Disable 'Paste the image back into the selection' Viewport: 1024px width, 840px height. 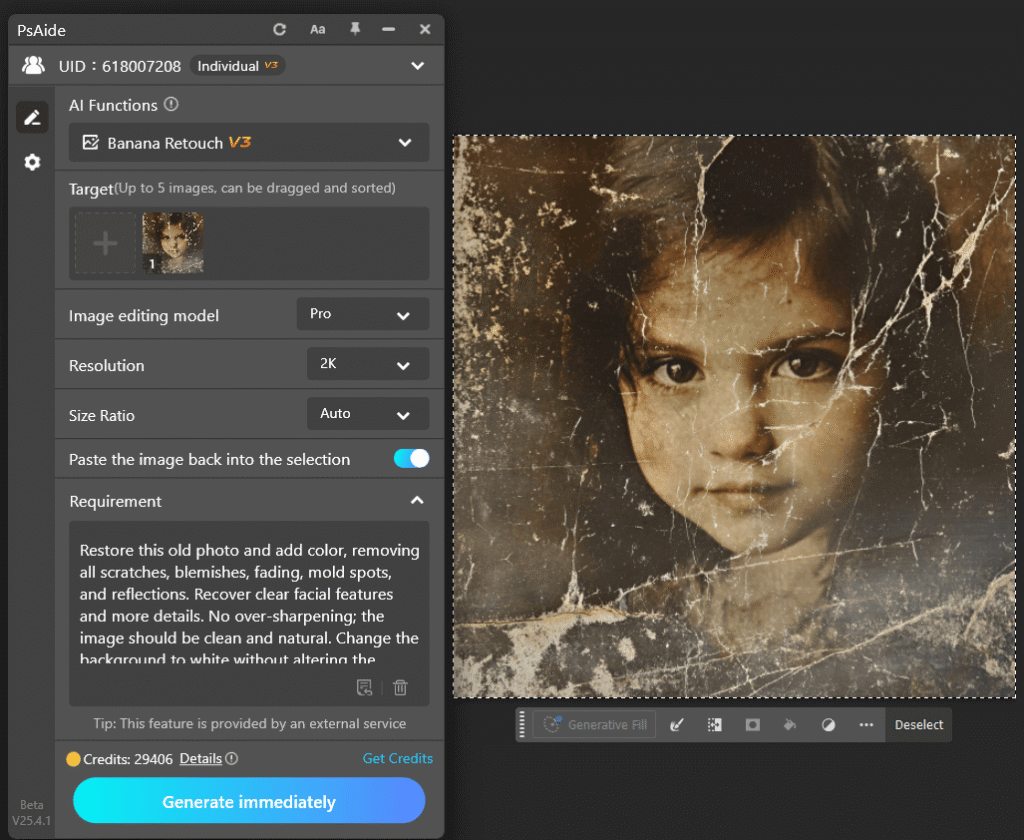(411, 459)
